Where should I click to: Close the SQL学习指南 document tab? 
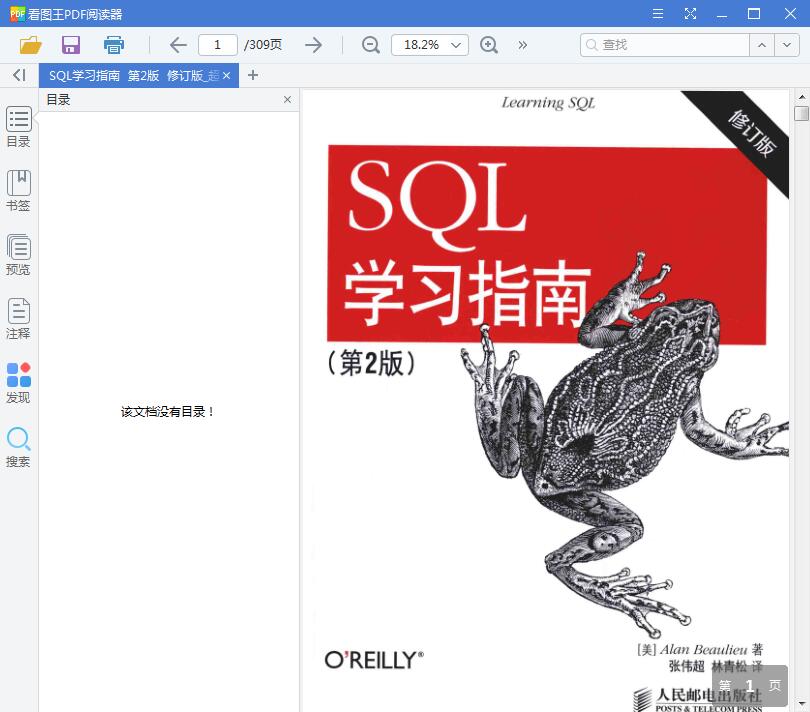pos(226,75)
